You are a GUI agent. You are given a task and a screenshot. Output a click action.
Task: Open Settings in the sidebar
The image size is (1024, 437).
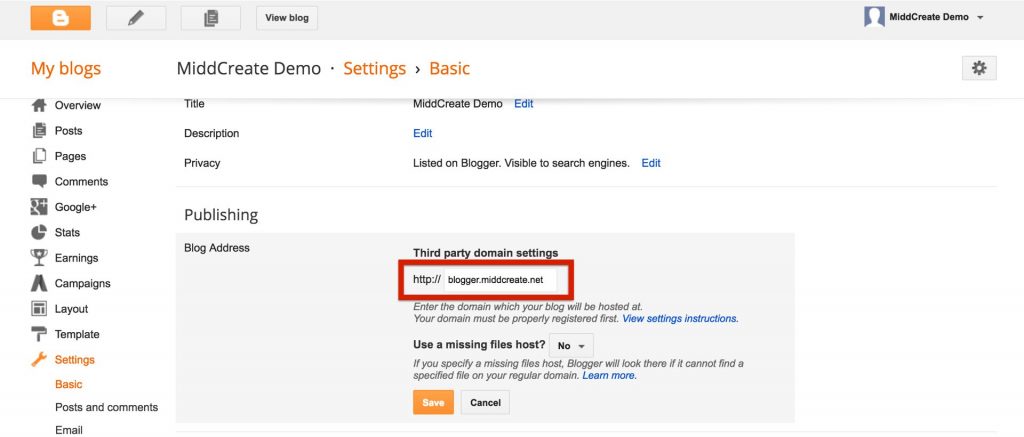coord(74,360)
